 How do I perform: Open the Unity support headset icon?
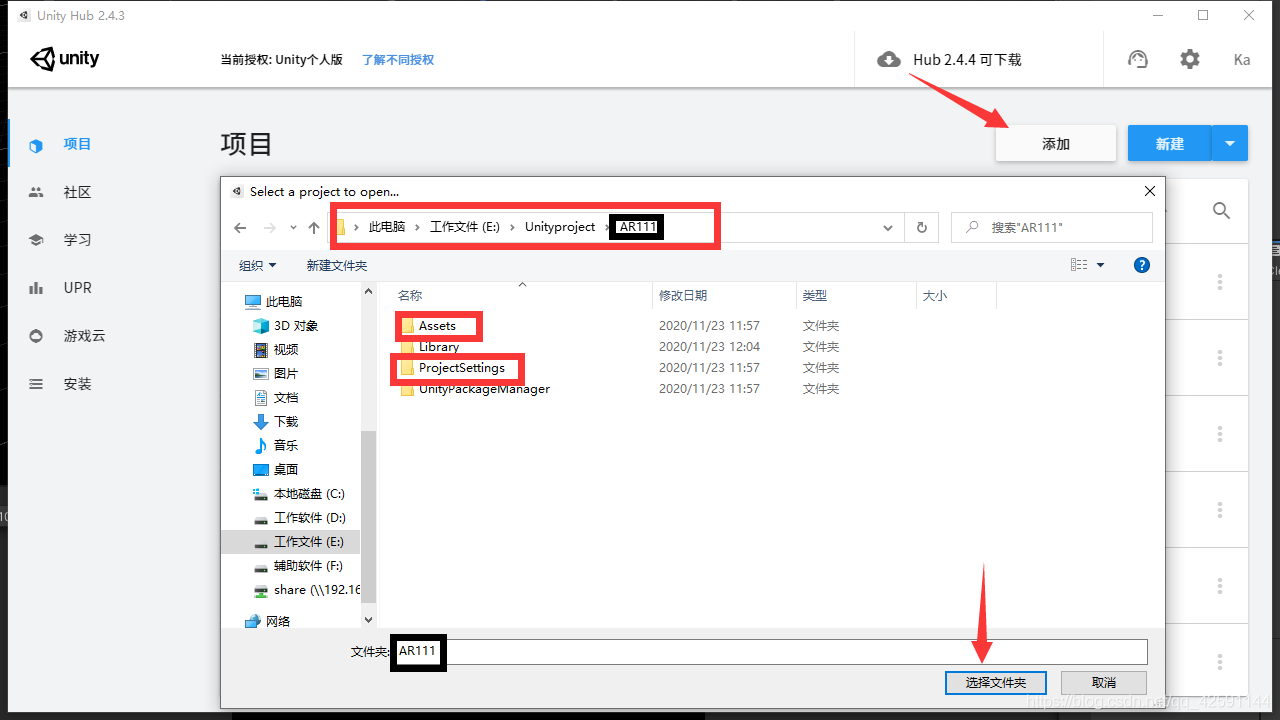click(x=1138, y=59)
